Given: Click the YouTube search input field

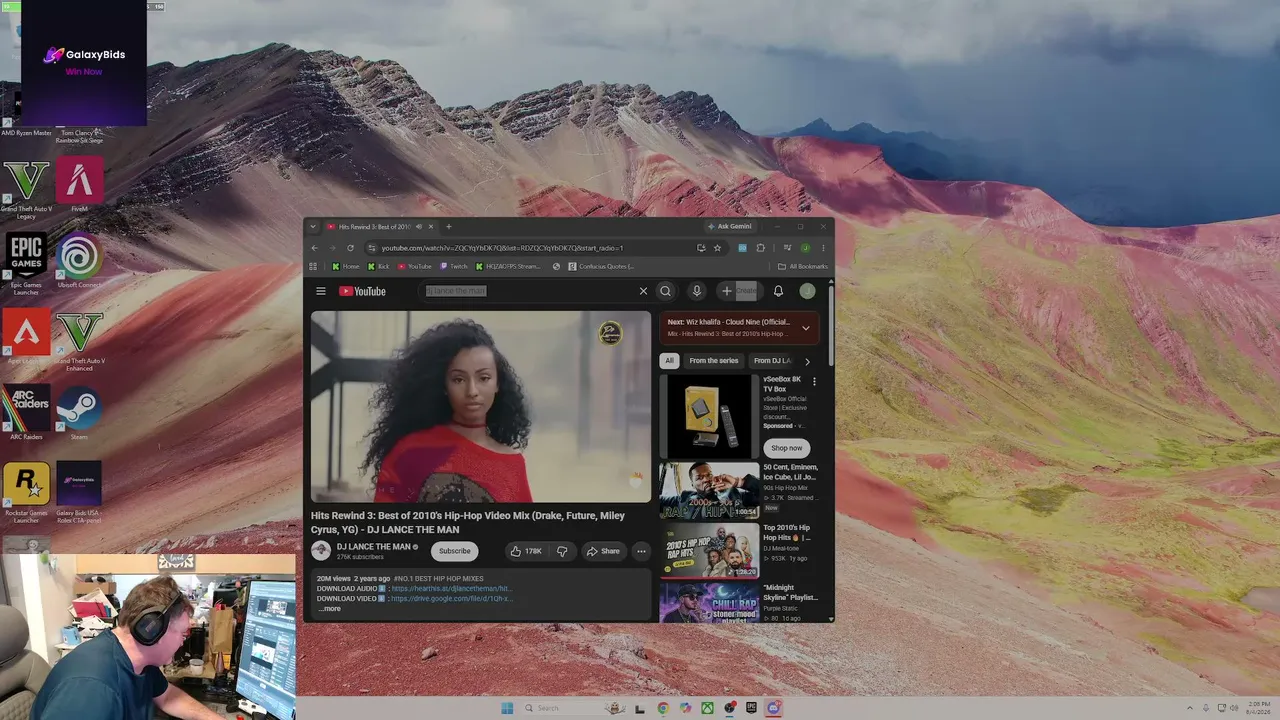Looking at the screenshot, I should 530,291.
